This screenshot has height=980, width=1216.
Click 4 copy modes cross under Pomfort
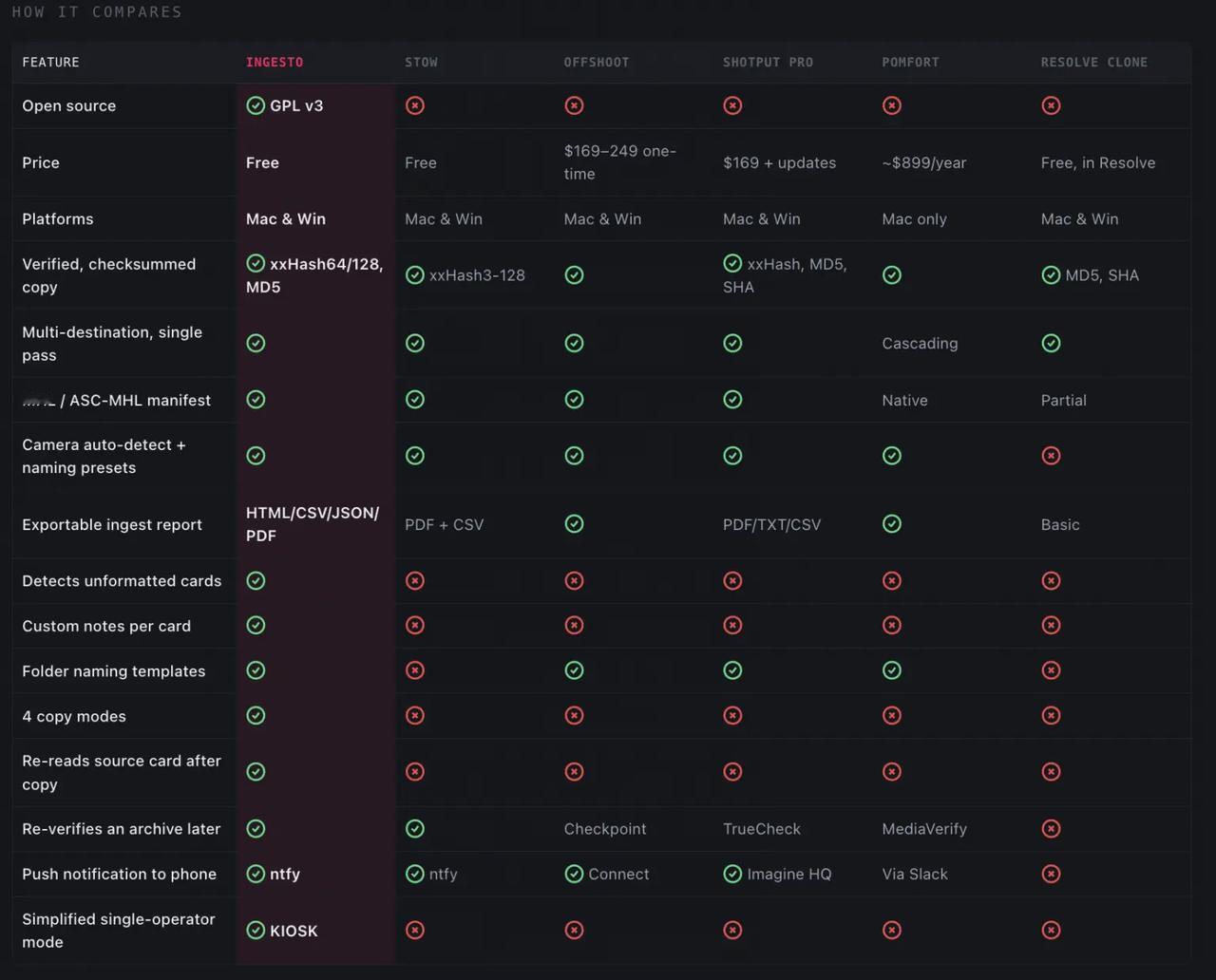click(x=892, y=715)
